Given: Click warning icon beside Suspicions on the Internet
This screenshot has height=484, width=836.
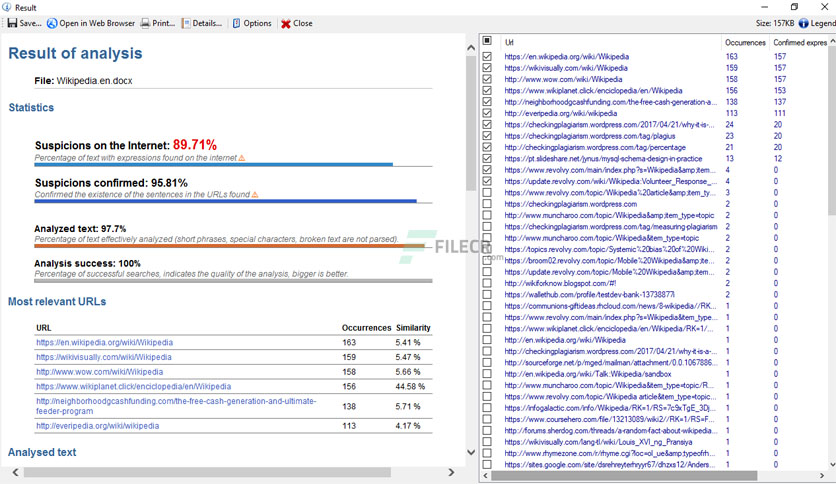Looking at the screenshot, I should click(x=242, y=158).
